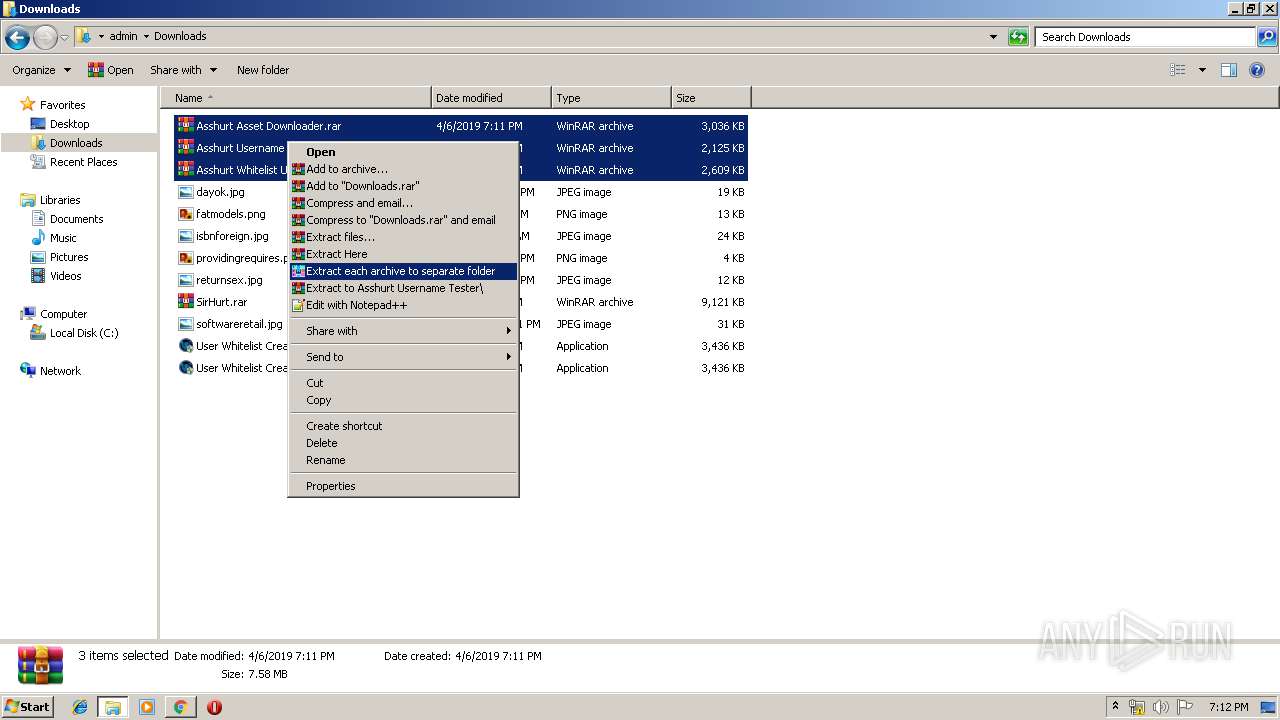Select Network in navigation pane
Viewport: 1280px width, 720px height.
point(60,371)
